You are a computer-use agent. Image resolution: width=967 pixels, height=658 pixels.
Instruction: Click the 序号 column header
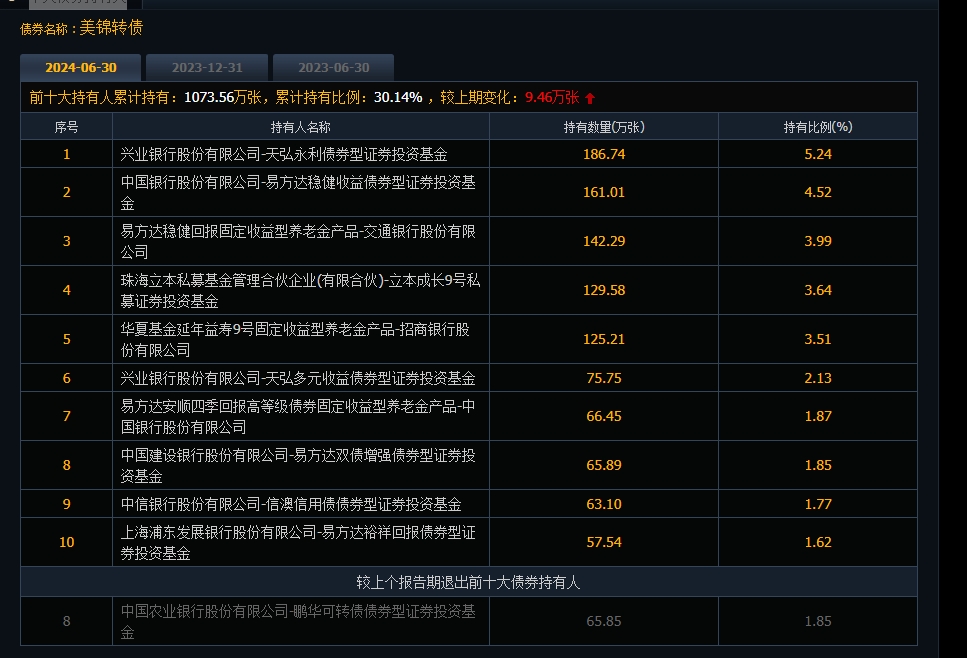(67, 127)
